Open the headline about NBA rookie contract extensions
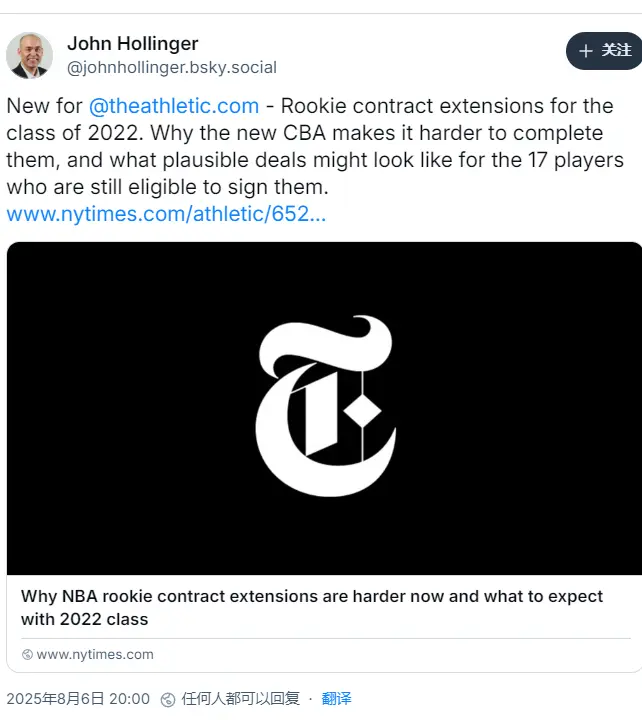The image size is (642, 720). 312,597
